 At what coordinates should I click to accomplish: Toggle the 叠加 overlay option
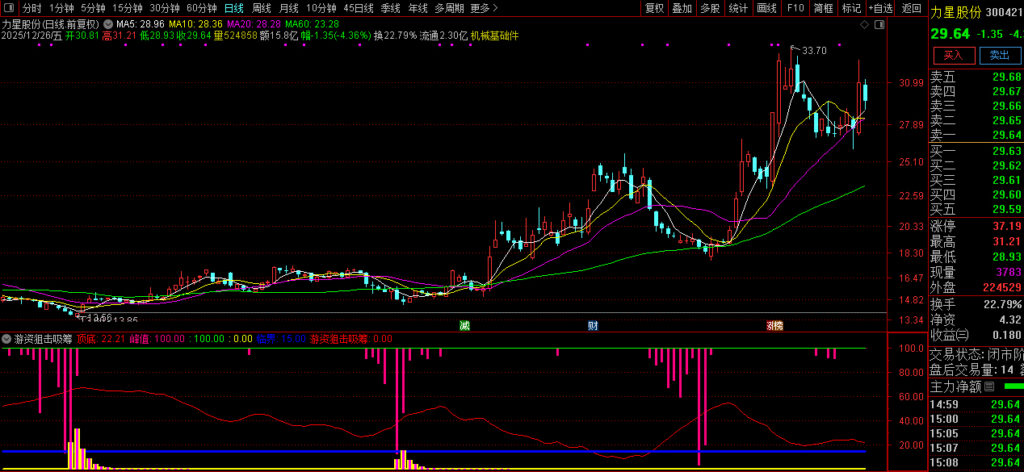click(x=681, y=8)
